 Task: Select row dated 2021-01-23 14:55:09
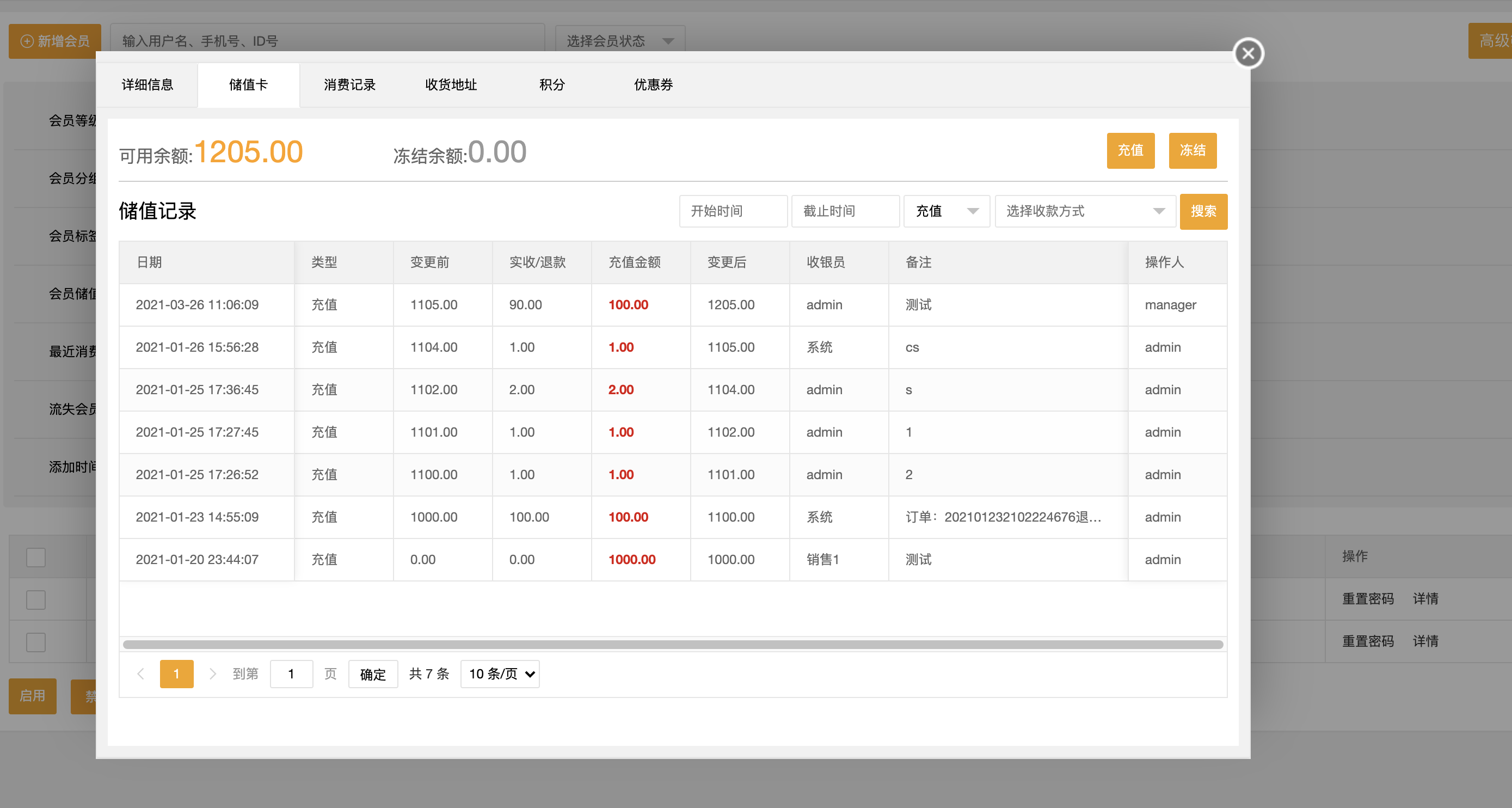tap(673, 517)
